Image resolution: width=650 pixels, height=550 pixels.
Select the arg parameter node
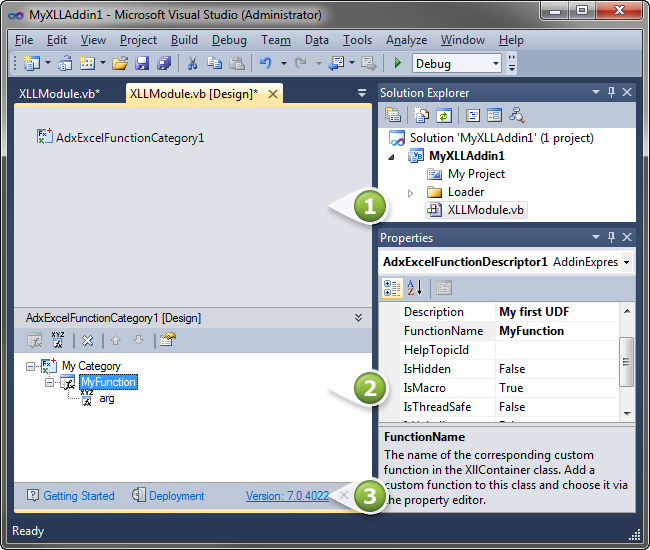point(107,399)
